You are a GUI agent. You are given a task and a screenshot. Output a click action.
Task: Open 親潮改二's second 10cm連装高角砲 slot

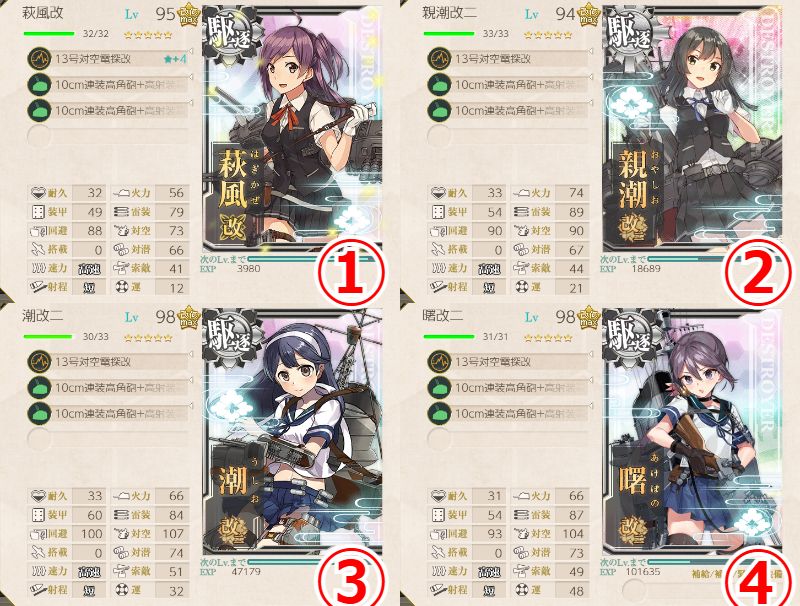[x=509, y=110]
